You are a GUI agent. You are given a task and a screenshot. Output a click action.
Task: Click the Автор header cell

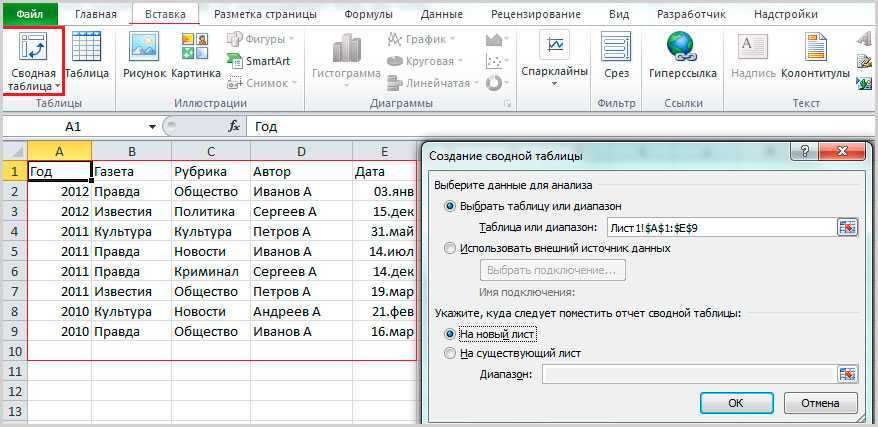(x=301, y=172)
